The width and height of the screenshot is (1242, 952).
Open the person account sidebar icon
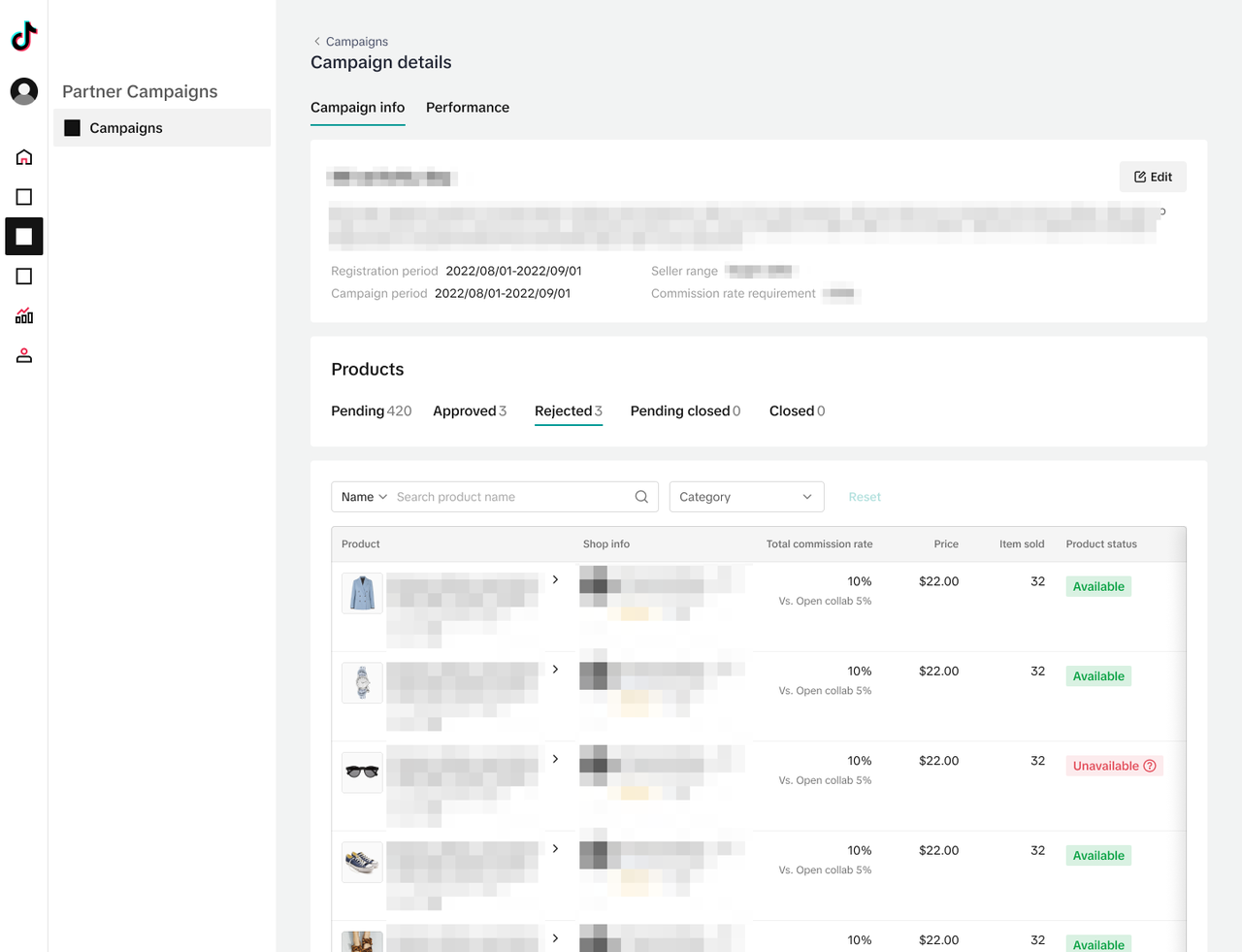pyautogui.click(x=24, y=356)
